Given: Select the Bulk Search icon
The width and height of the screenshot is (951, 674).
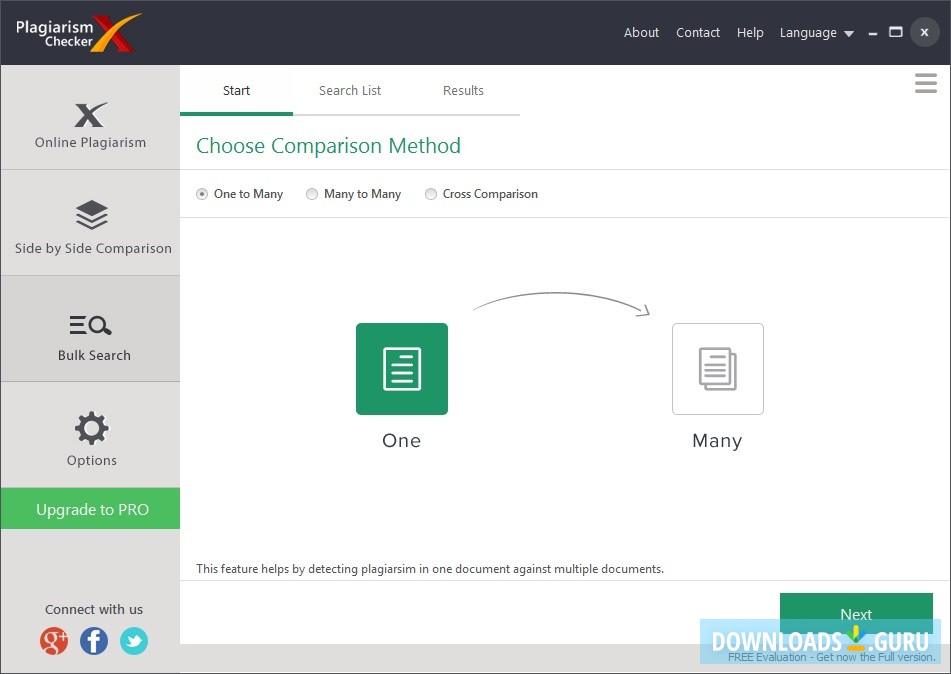Looking at the screenshot, I should pos(90,326).
